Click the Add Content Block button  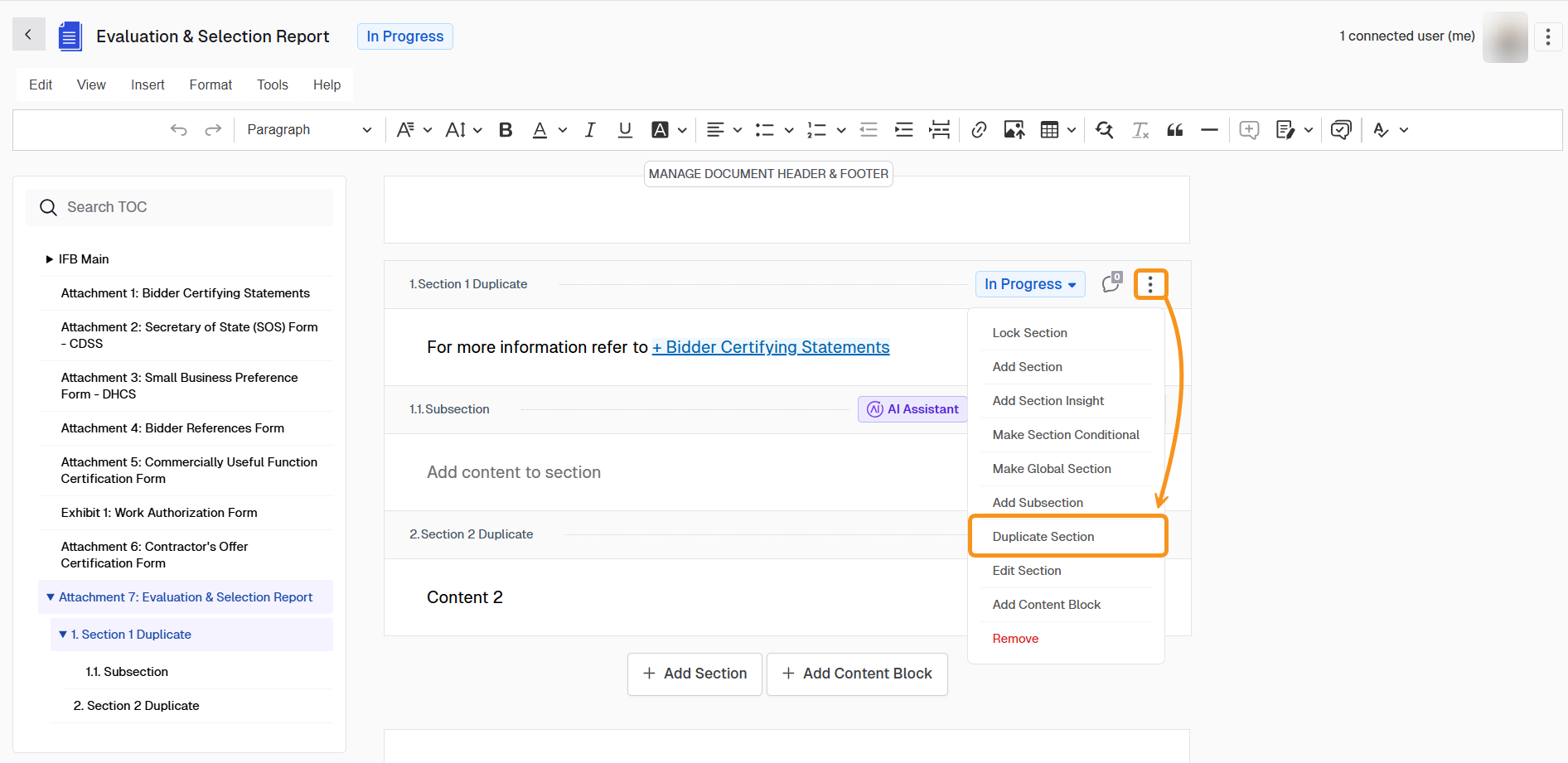857,674
